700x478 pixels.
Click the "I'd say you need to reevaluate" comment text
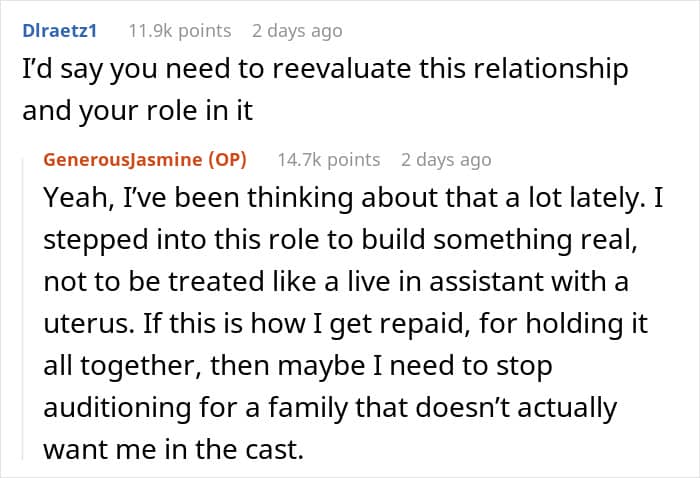(325, 70)
